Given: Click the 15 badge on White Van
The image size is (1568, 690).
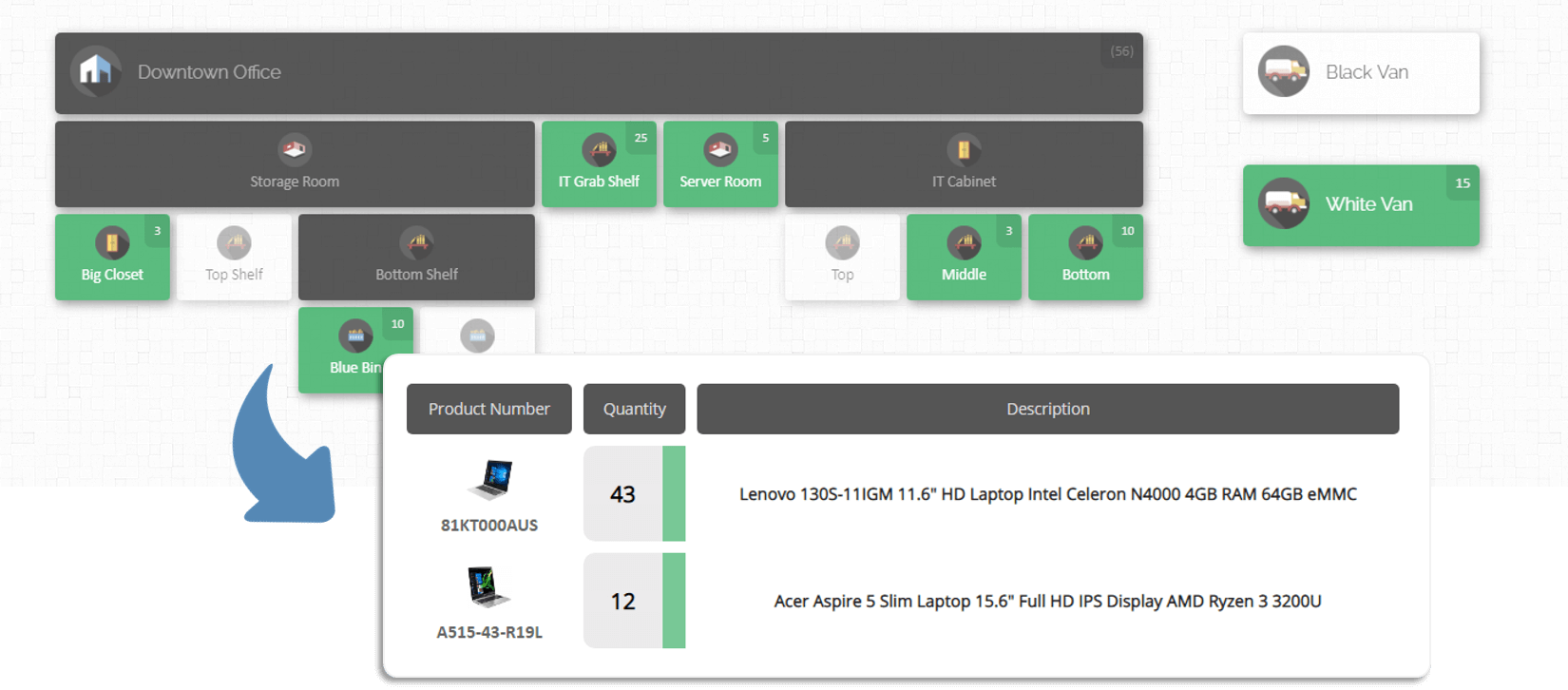Looking at the screenshot, I should point(1463,183).
